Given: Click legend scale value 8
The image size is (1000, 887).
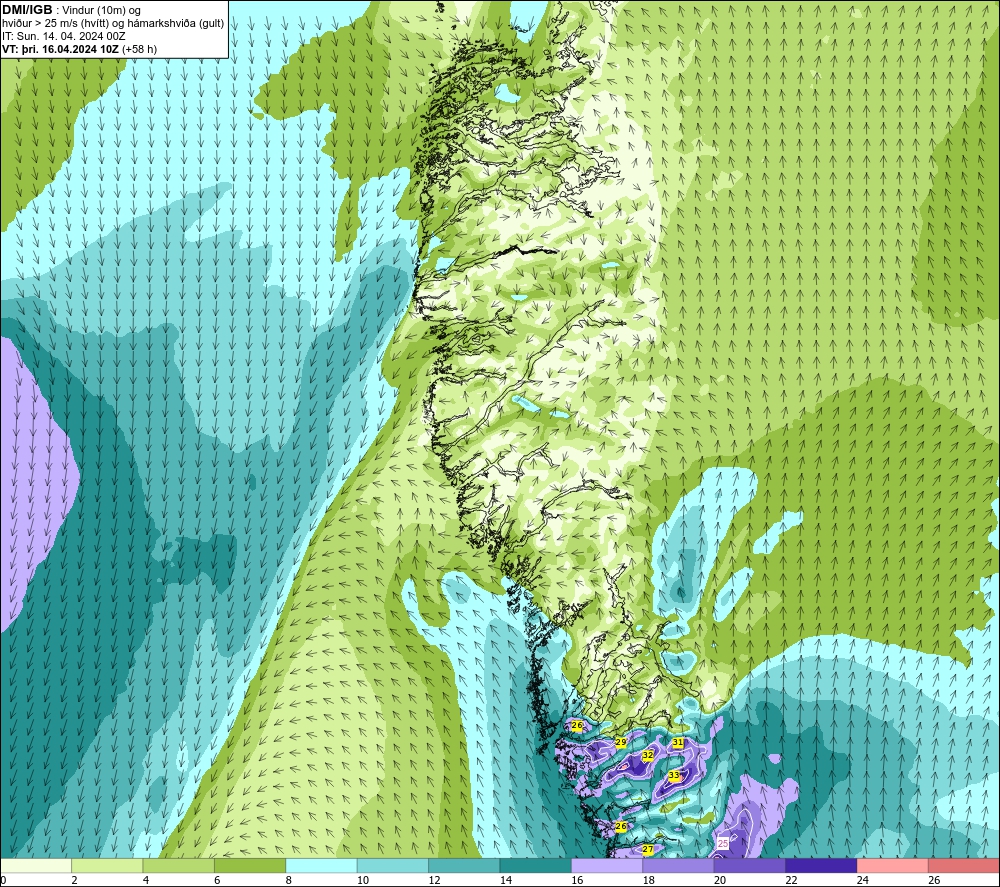Looking at the screenshot, I should [x=289, y=880].
